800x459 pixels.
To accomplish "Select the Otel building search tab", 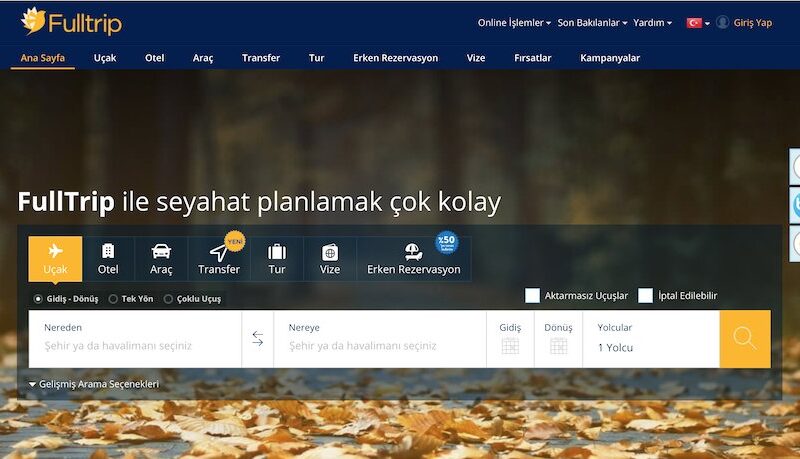I will [x=108, y=259].
